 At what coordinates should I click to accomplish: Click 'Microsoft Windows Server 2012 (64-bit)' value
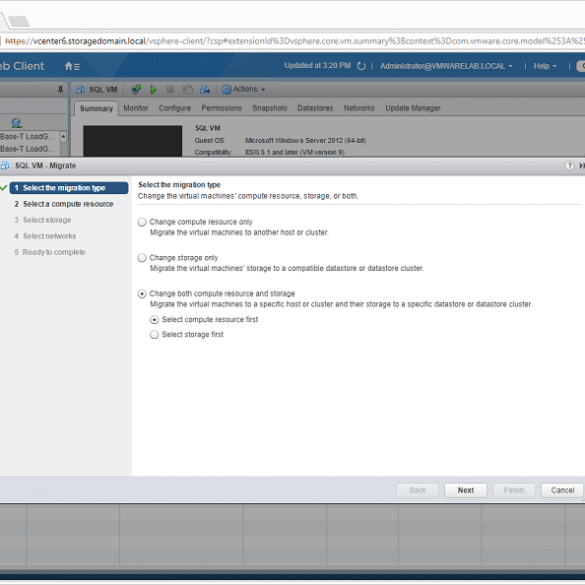tap(306, 141)
